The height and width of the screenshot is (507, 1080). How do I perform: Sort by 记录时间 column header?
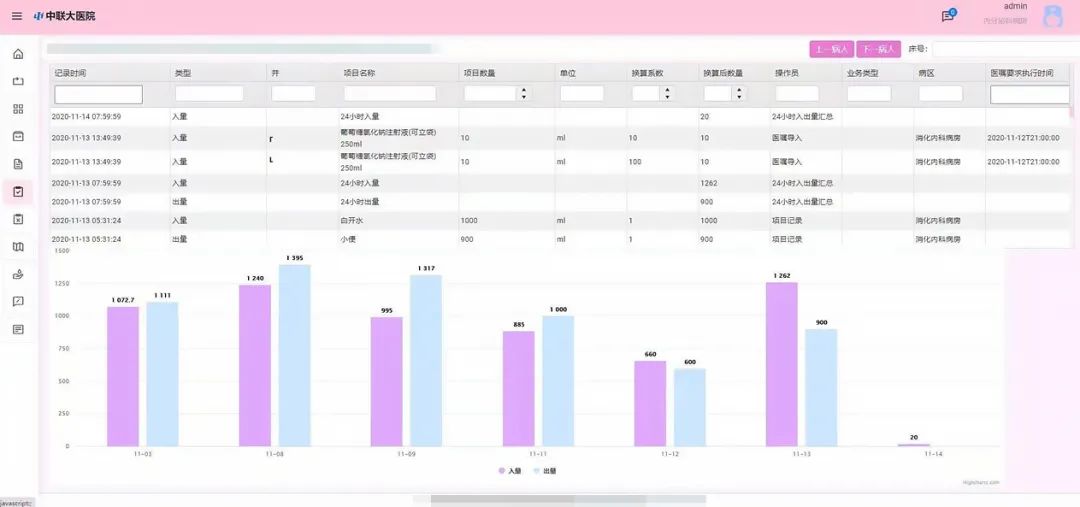point(110,73)
